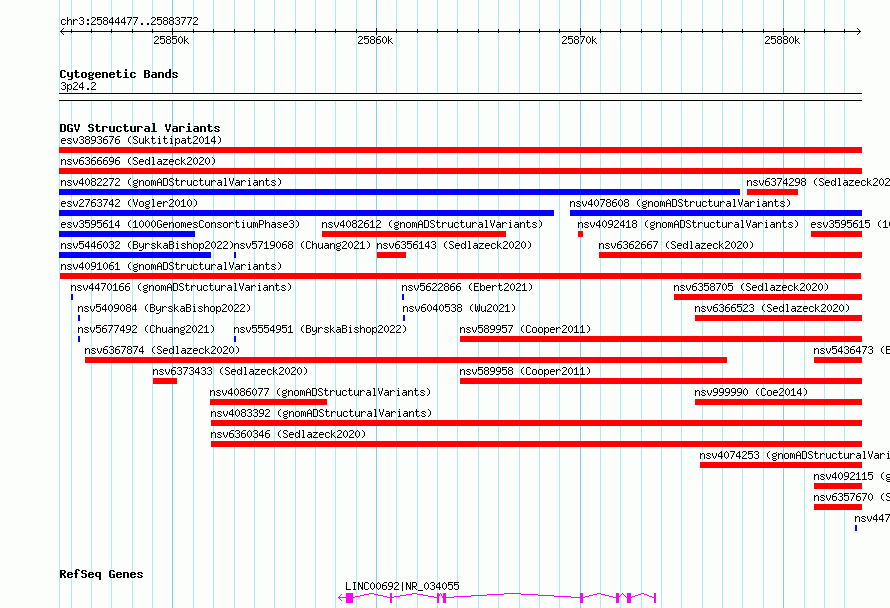This screenshot has height=608, width=890.
Task: Click the LINC00692|NR_034055 gene label
Action: (x=402, y=586)
